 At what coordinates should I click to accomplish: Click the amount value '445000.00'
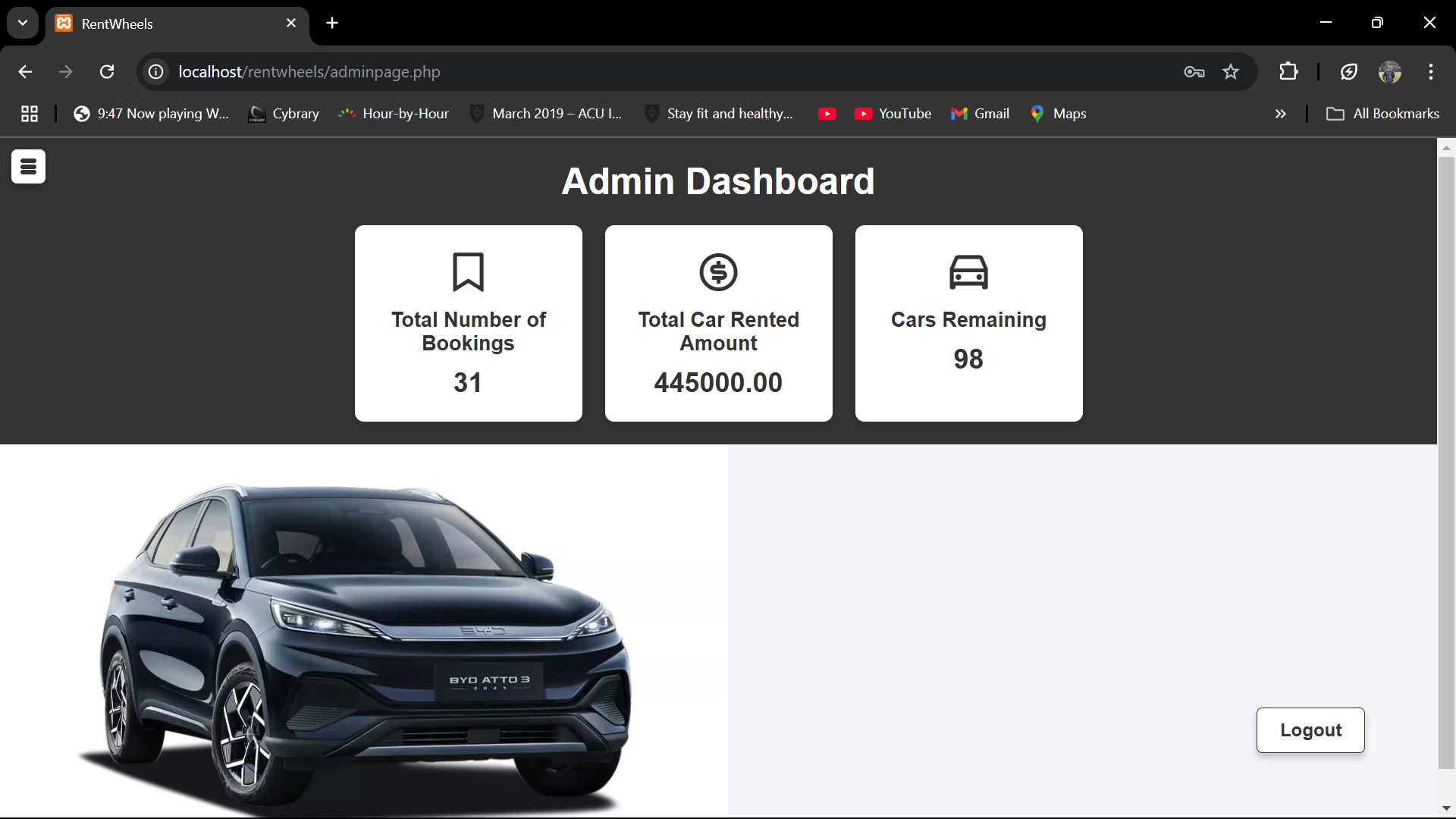tap(718, 383)
